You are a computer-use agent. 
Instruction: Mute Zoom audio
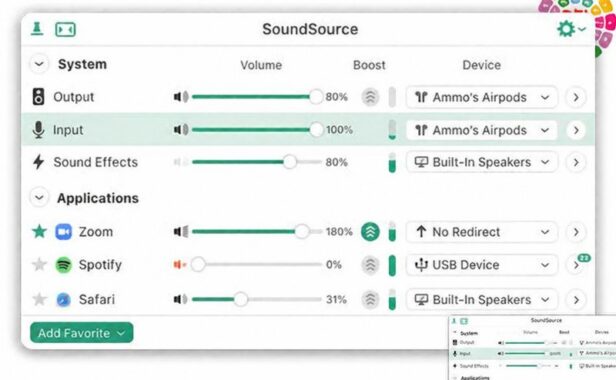[181, 232]
